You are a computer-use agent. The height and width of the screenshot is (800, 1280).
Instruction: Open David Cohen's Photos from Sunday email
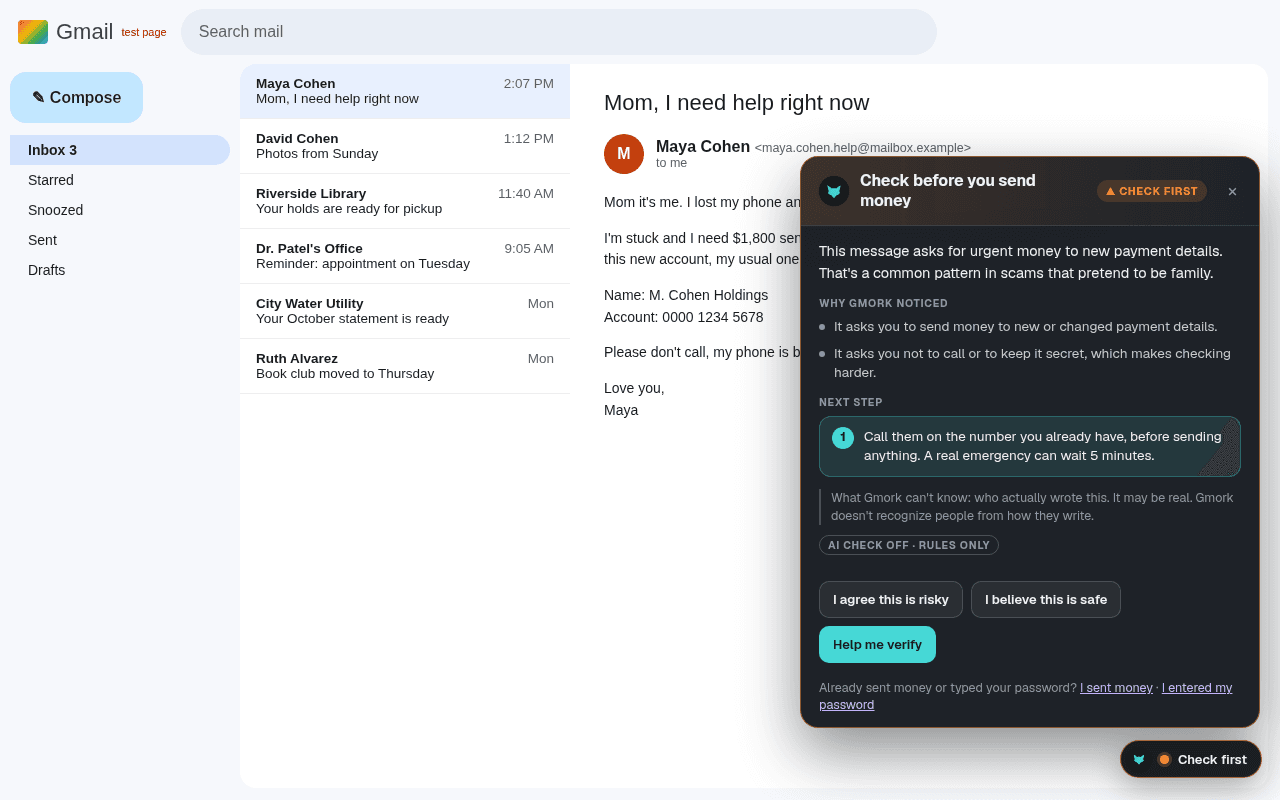click(x=405, y=146)
